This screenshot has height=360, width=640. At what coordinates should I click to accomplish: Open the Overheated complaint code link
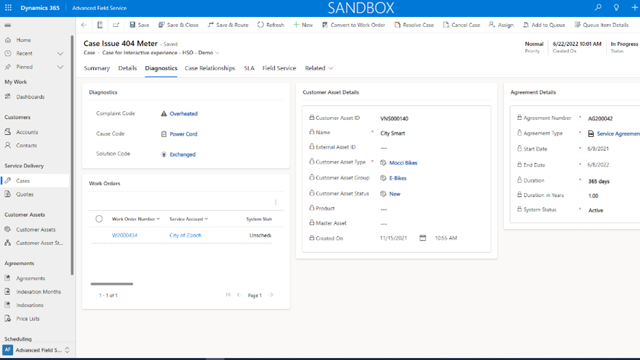pos(184,114)
